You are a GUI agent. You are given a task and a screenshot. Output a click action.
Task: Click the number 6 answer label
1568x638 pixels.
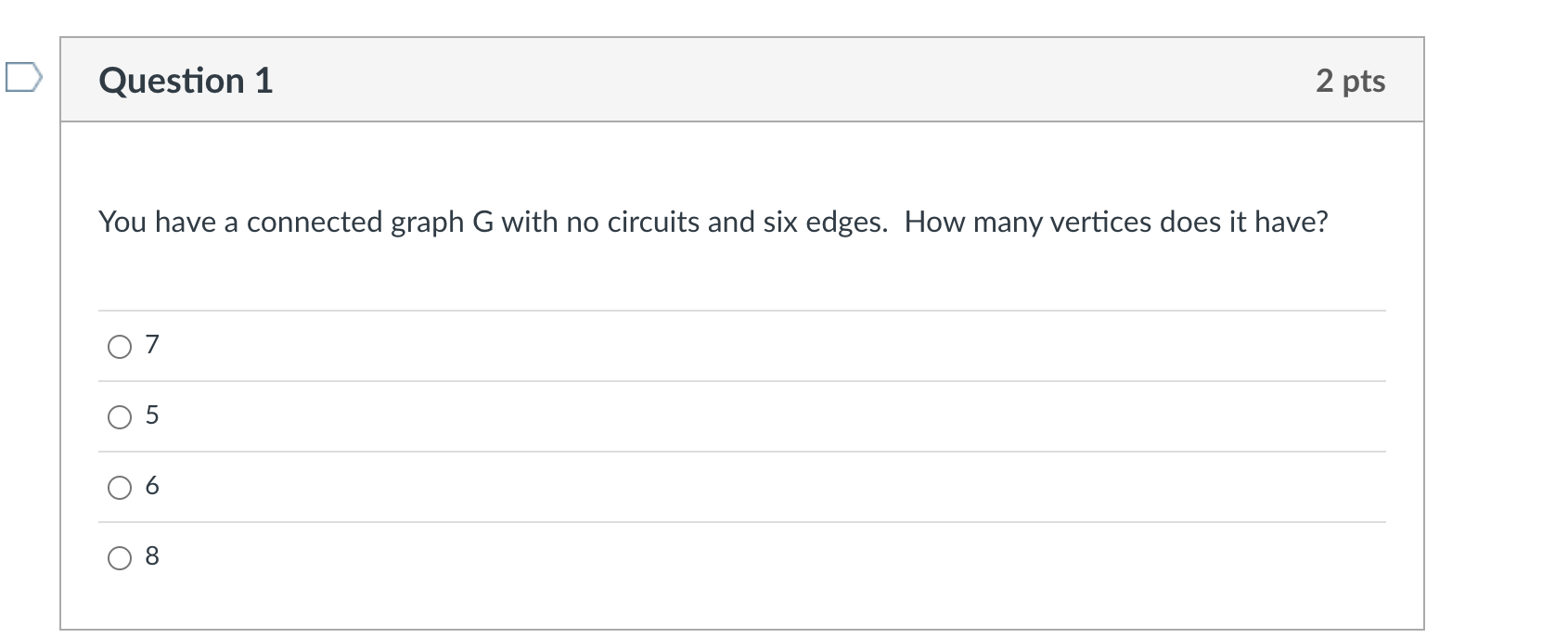click(152, 486)
